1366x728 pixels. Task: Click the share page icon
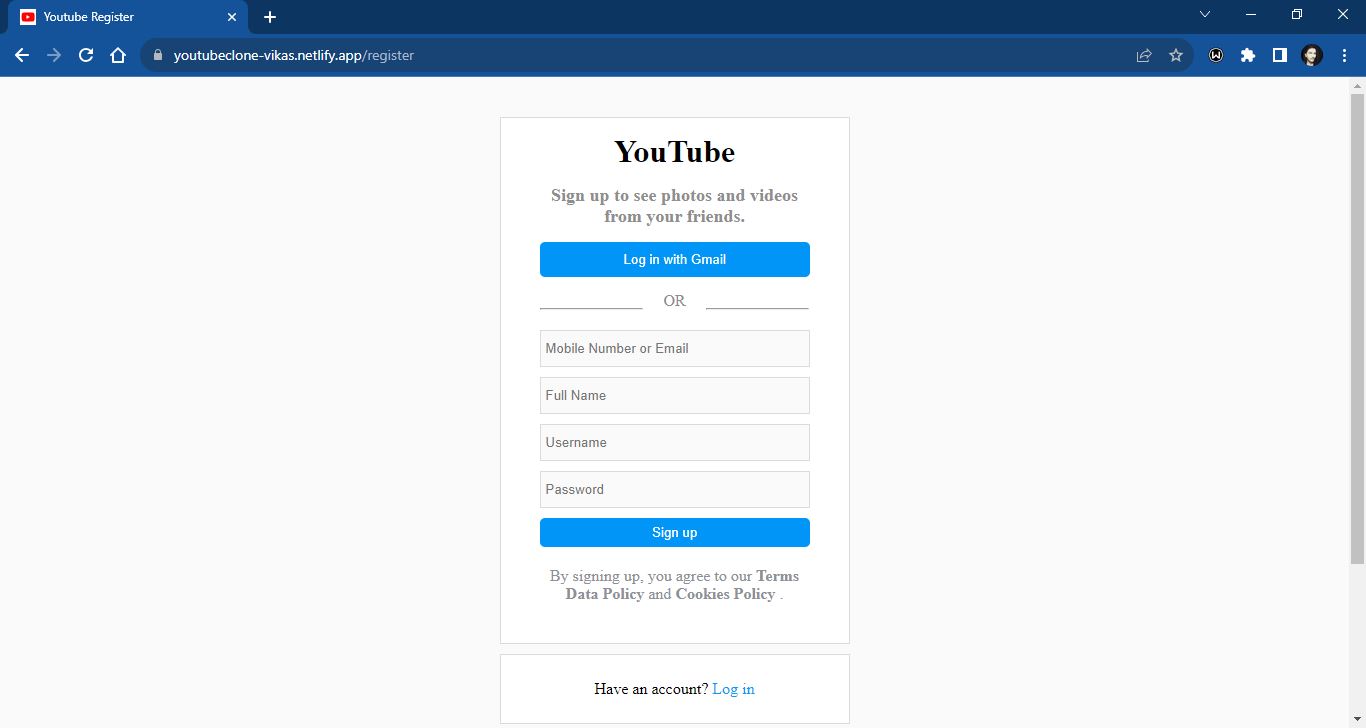coord(1143,55)
